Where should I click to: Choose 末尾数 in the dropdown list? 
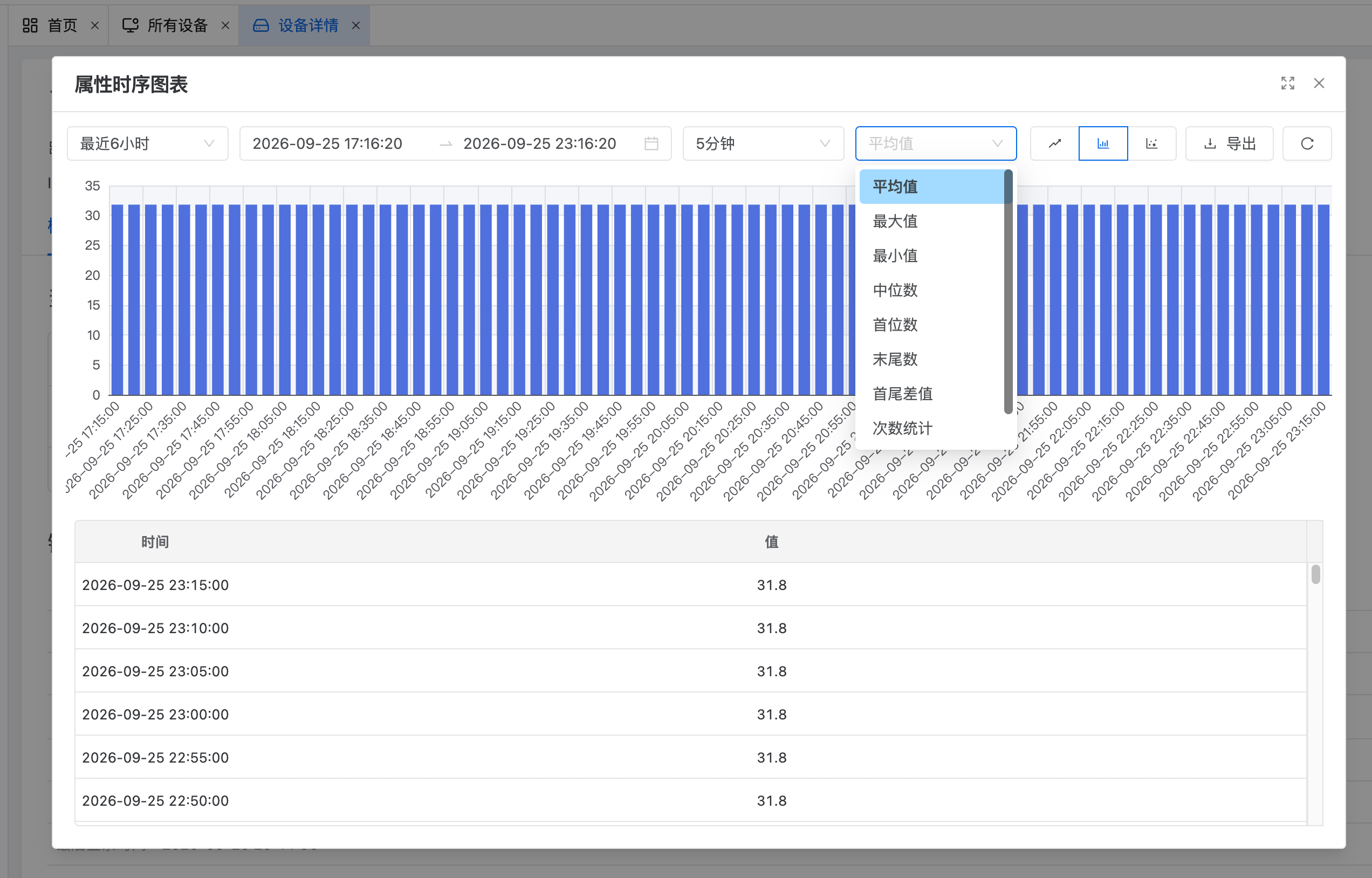pos(932,359)
